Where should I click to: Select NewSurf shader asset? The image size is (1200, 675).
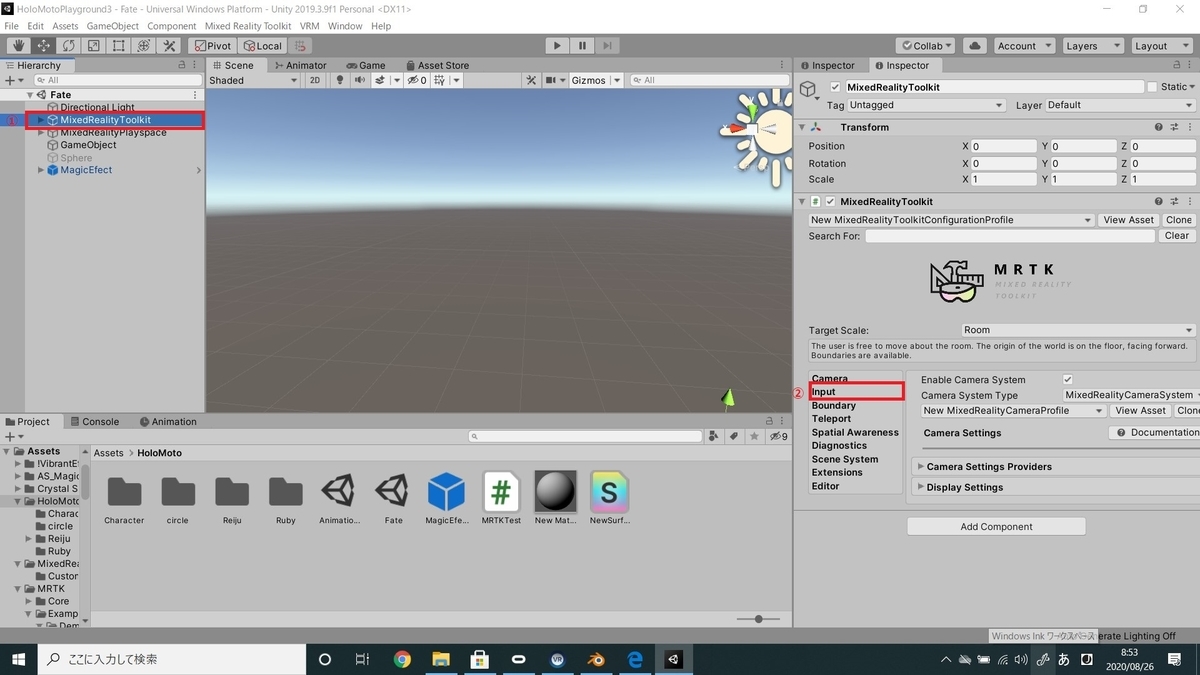609,498
